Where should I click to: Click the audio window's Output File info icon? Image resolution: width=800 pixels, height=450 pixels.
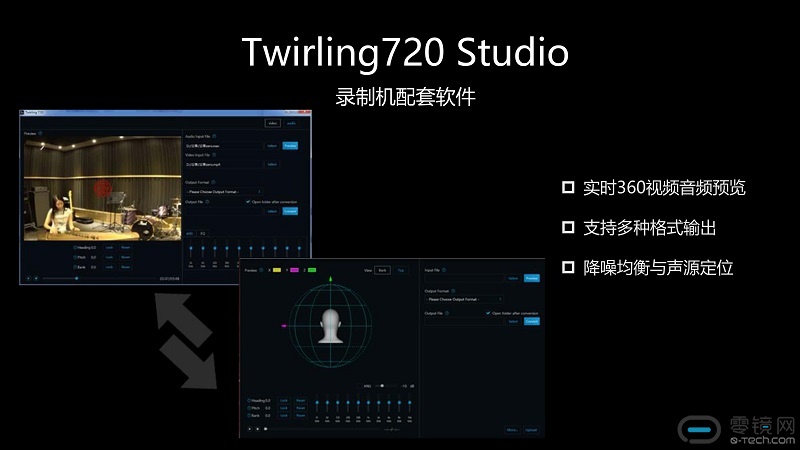click(x=447, y=313)
